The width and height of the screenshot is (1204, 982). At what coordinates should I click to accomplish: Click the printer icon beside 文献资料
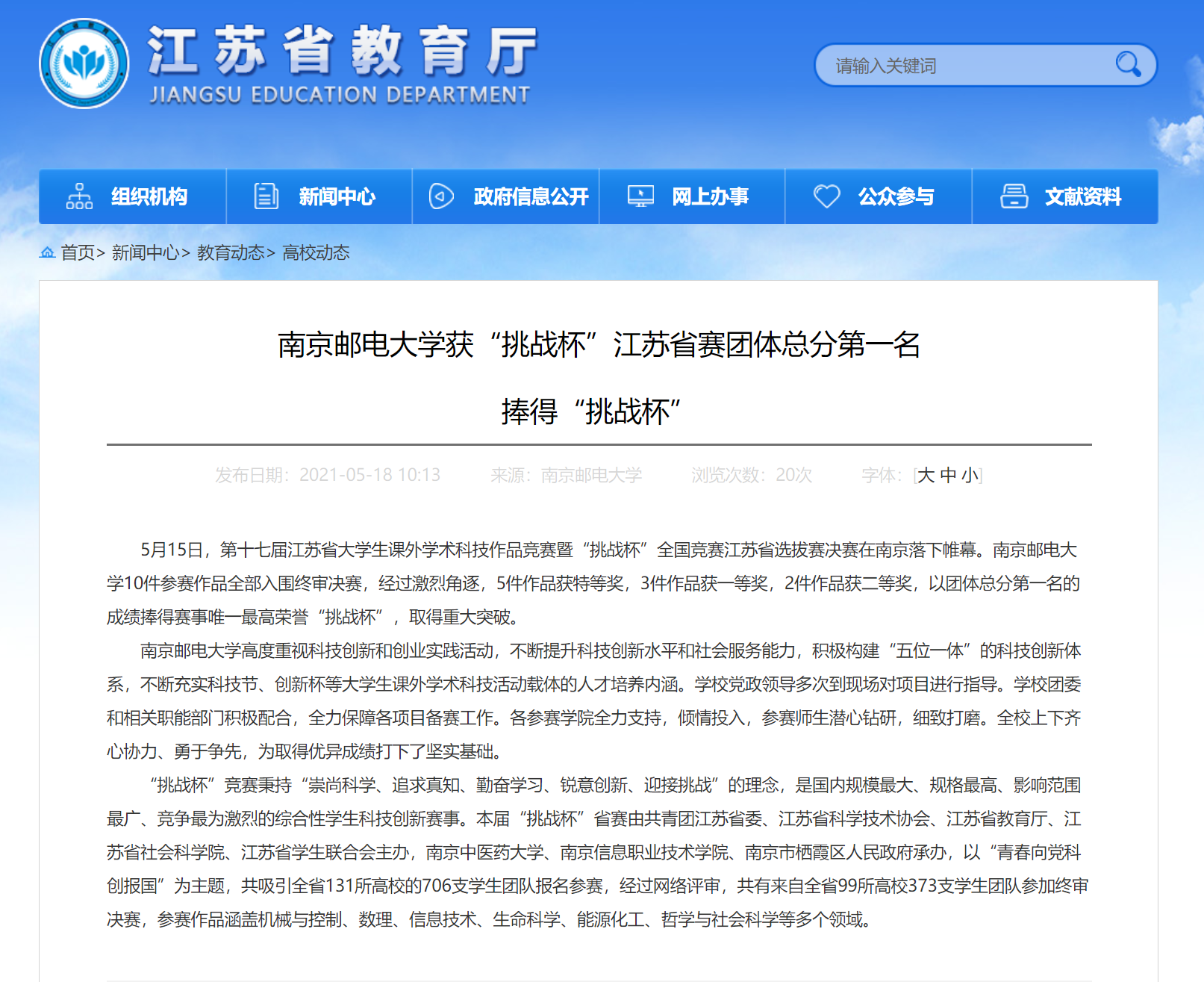click(1014, 196)
